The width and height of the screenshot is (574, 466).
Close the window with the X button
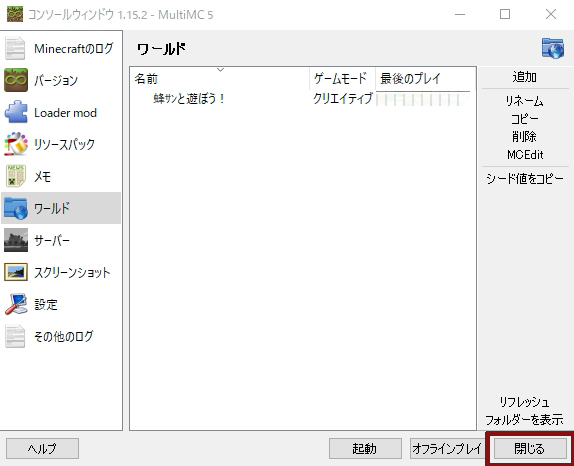point(551,14)
